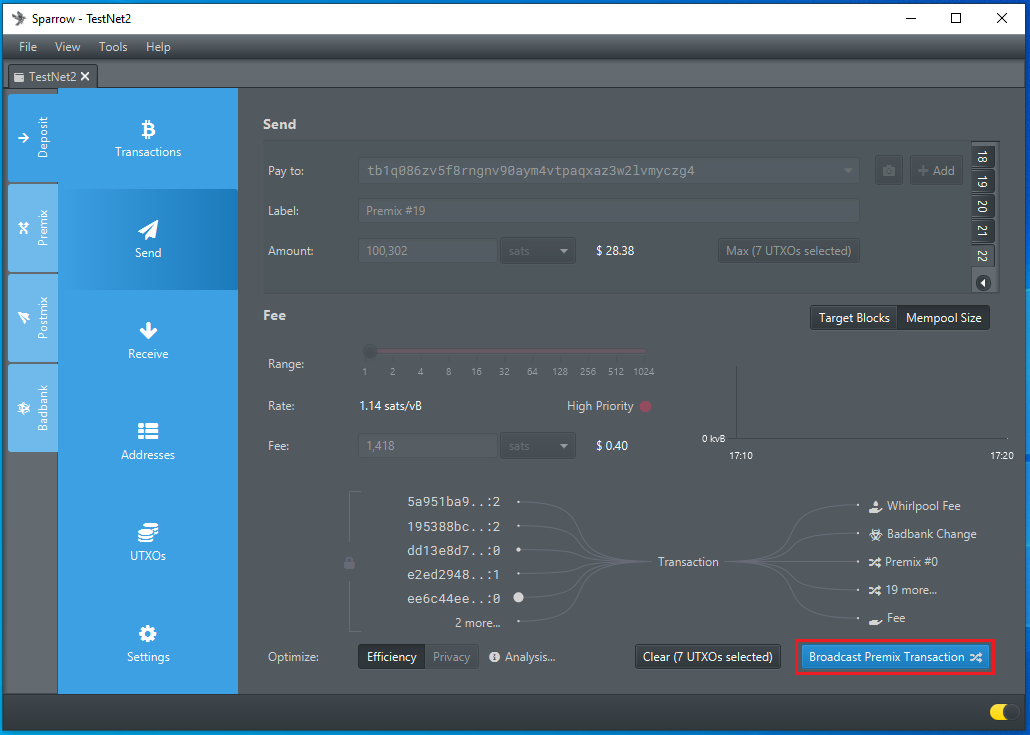Screen dimensions: 1030x735
Task: Click Max (7 UTXOs selected) button
Action: (x=788, y=251)
